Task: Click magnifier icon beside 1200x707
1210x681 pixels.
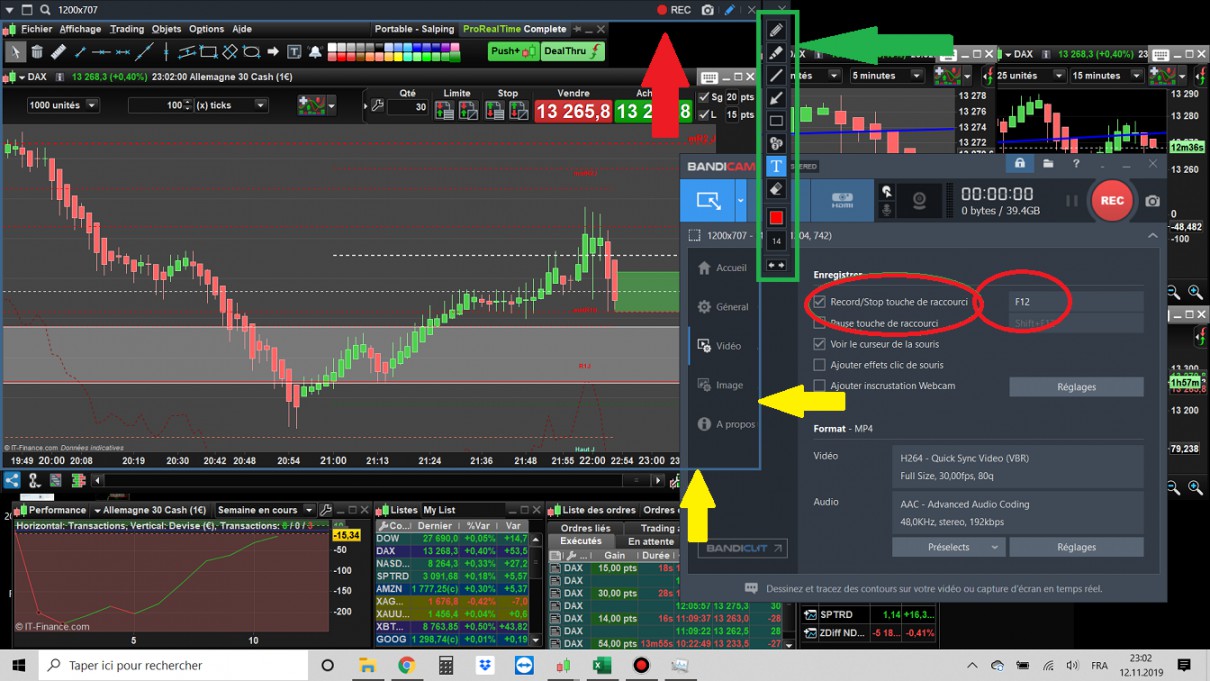Action: tap(45, 10)
